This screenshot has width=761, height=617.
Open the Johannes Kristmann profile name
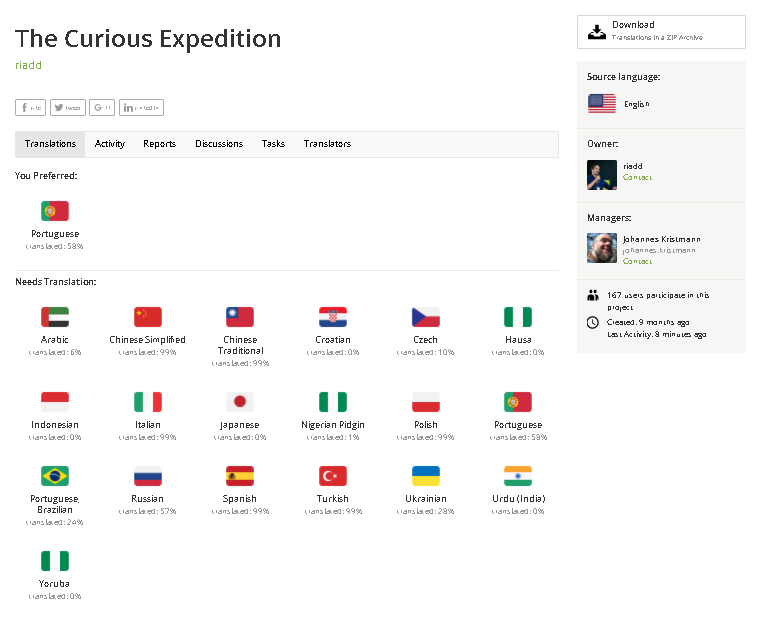click(x=662, y=239)
